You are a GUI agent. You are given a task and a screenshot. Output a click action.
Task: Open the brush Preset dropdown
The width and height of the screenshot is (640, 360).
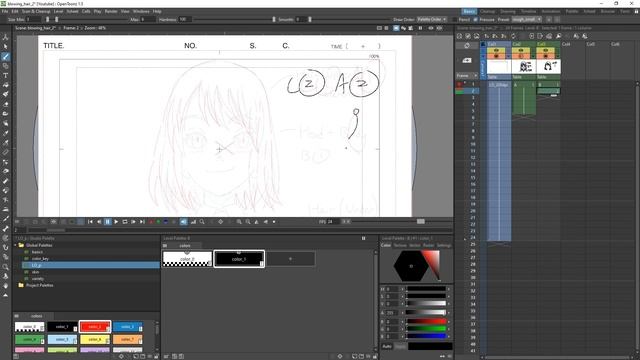(527, 20)
